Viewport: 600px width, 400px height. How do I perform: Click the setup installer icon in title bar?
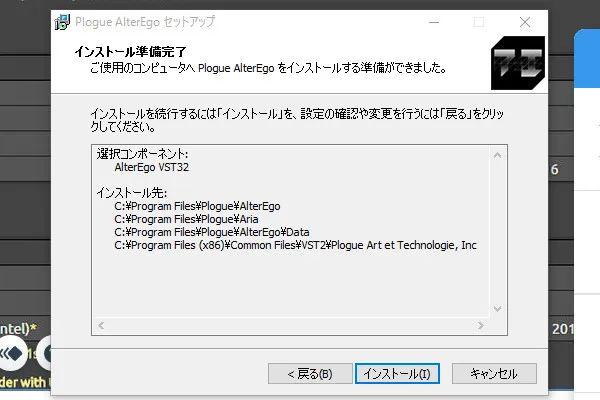pos(62,22)
